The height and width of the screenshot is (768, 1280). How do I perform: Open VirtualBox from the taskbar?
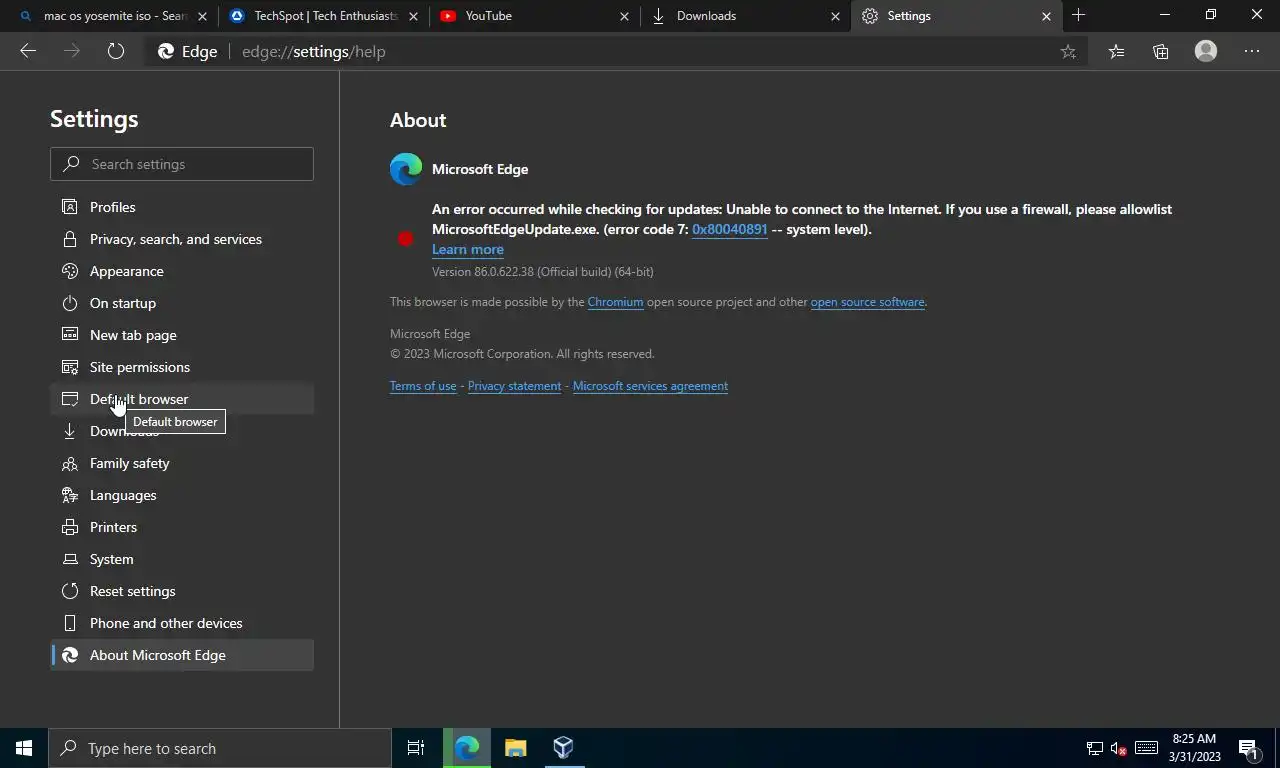pyautogui.click(x=563, y=748)
